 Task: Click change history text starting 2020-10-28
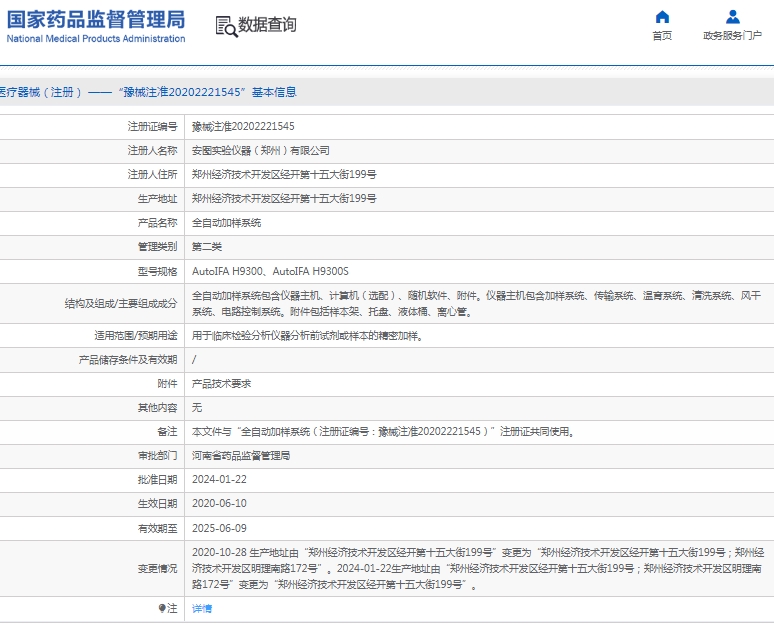pyautogui.click(x=477, y=568)
